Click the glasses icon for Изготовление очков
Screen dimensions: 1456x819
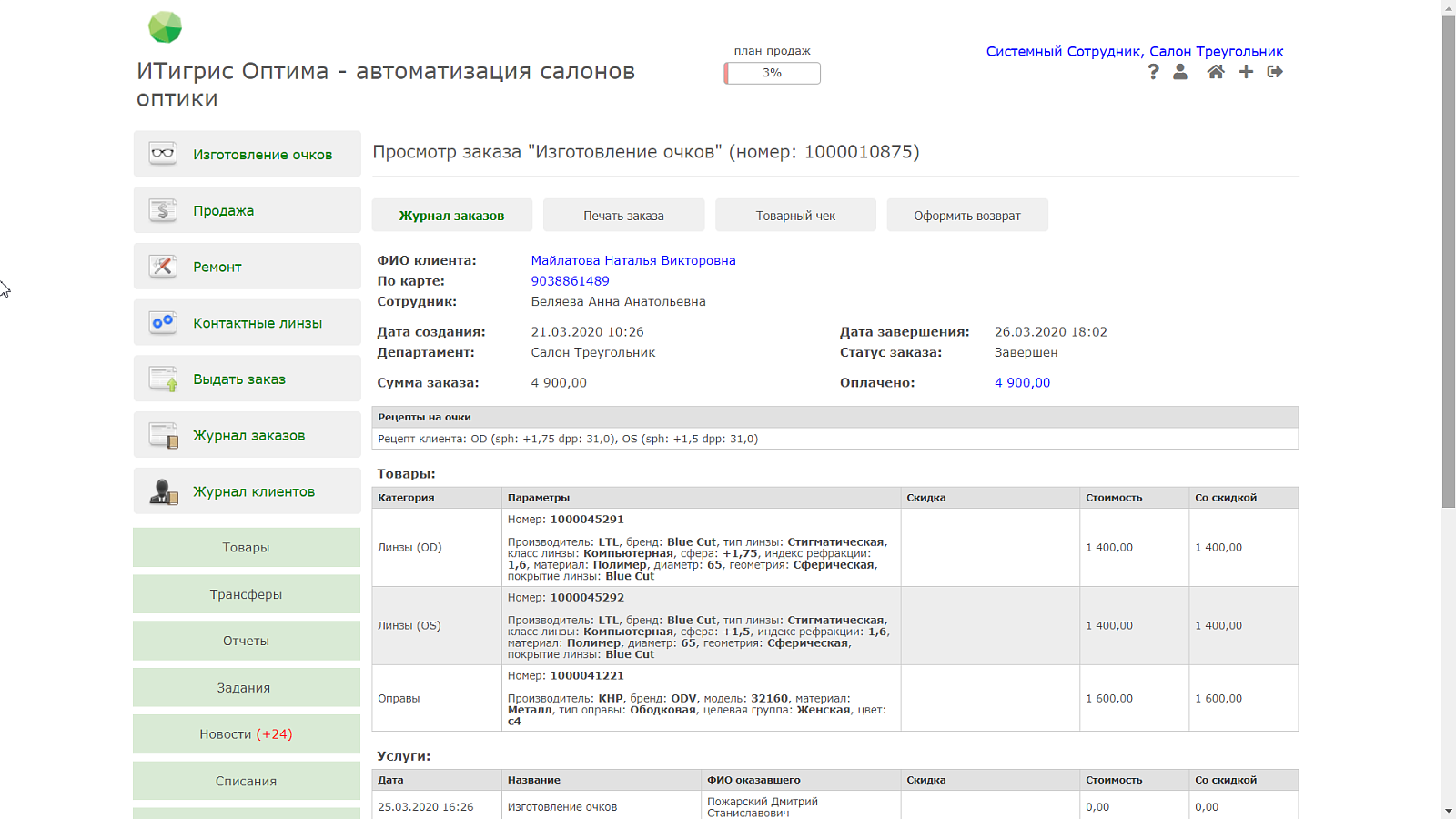click(x=163, y=153)
